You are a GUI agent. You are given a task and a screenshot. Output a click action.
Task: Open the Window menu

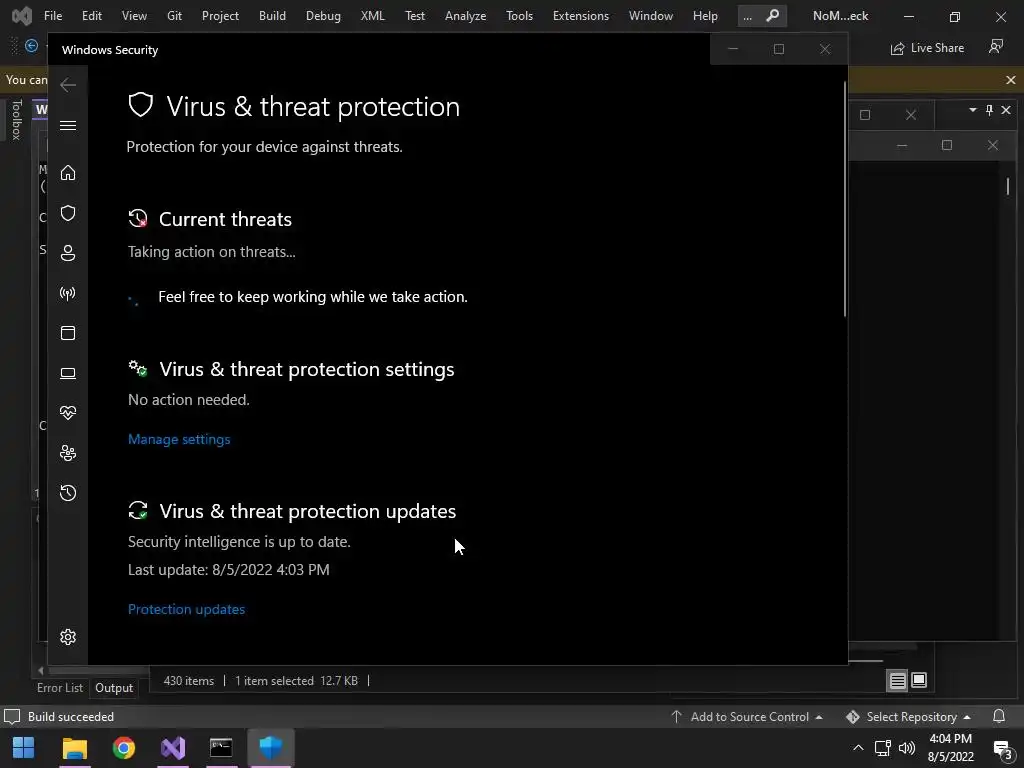[650, 16]
